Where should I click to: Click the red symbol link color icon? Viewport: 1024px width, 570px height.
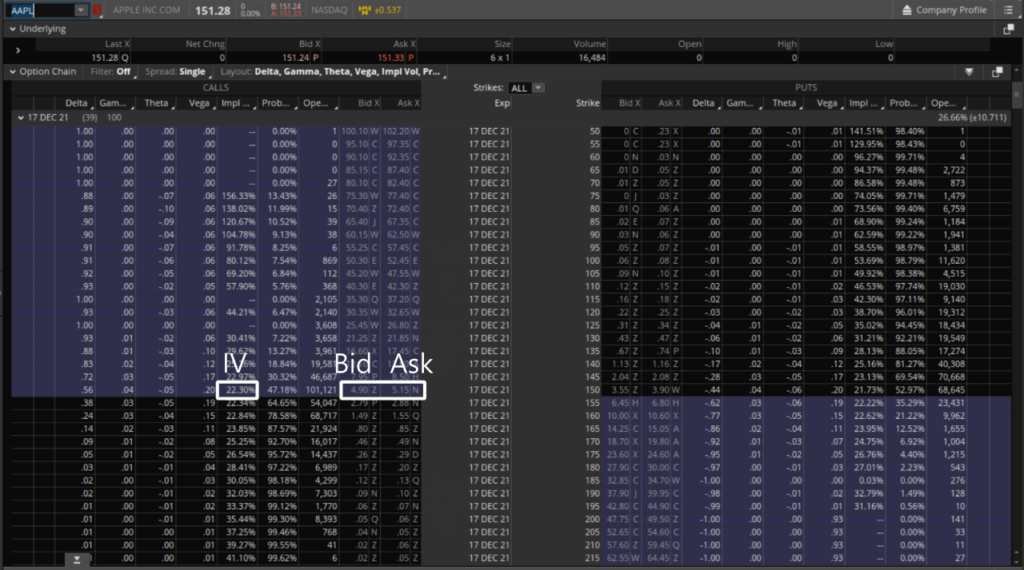point(97,10)
